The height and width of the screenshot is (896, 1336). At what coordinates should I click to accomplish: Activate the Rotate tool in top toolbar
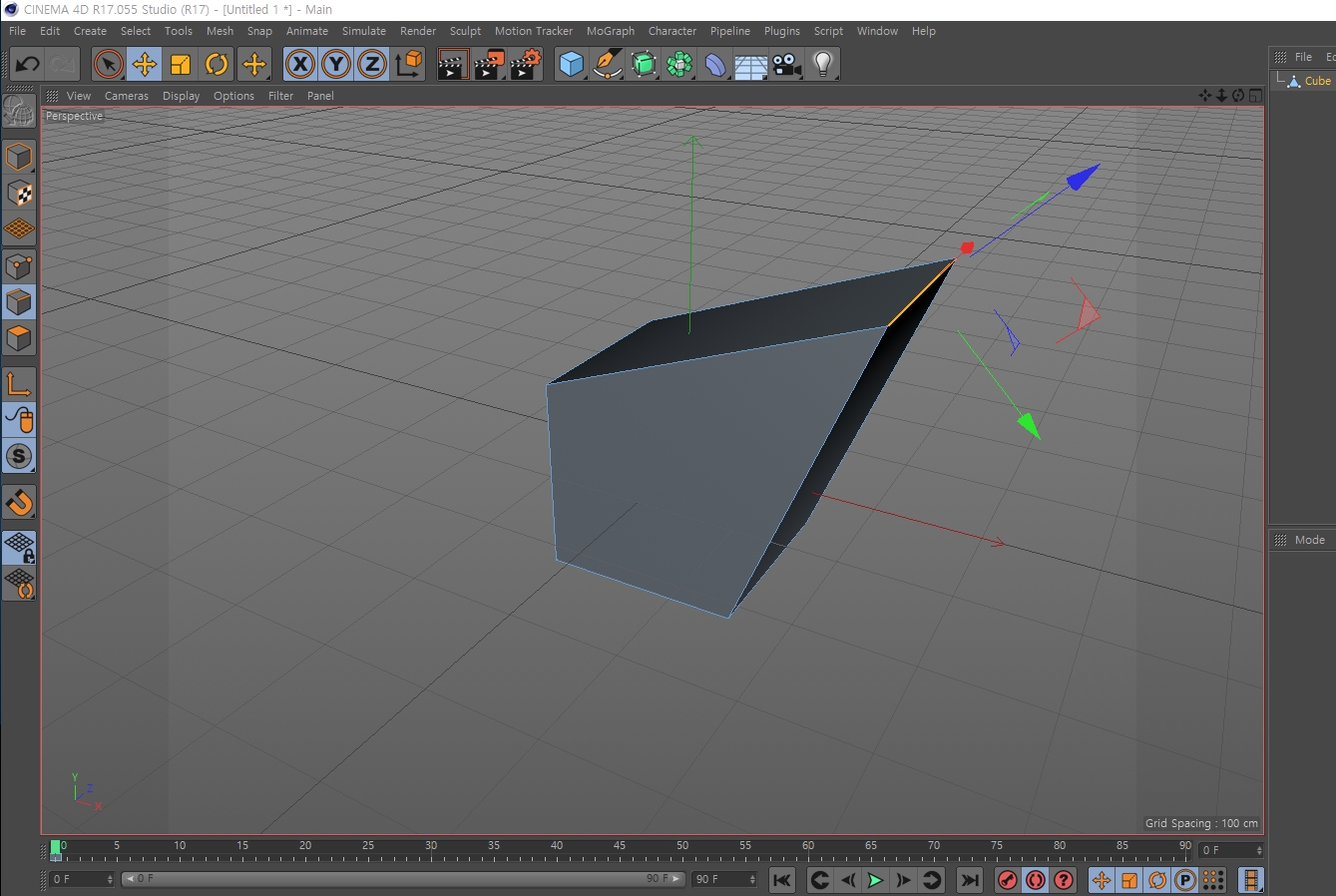[217, 65]
